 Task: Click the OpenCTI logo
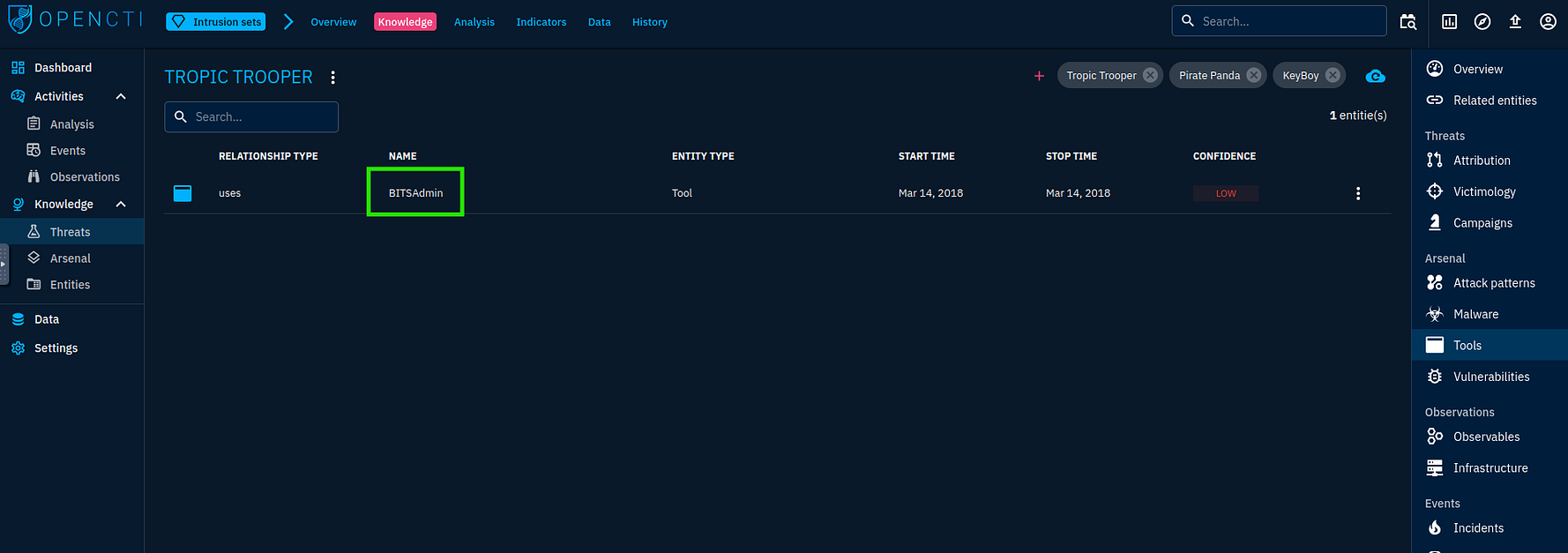coord(75,19)
